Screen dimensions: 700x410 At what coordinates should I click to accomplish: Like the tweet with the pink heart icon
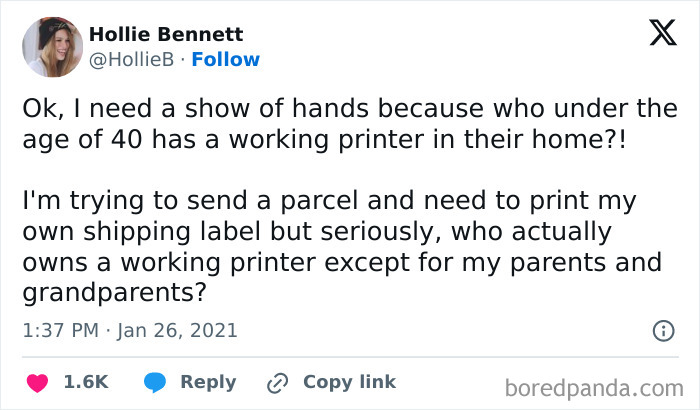click(38, 383)
